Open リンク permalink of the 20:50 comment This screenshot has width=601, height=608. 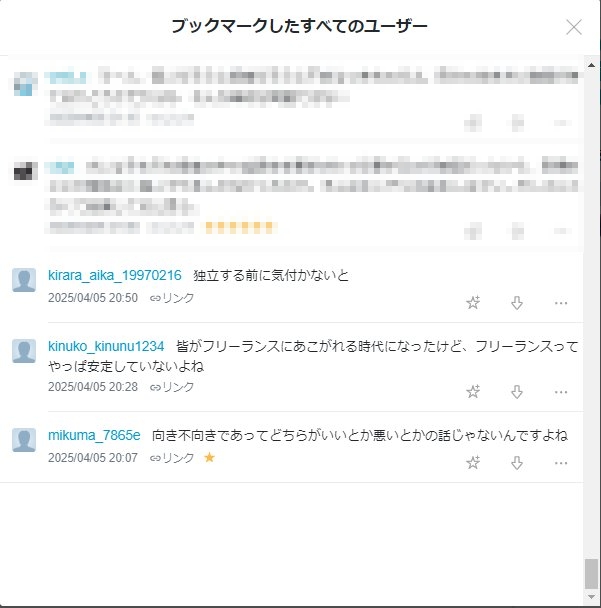click(172, 298)
